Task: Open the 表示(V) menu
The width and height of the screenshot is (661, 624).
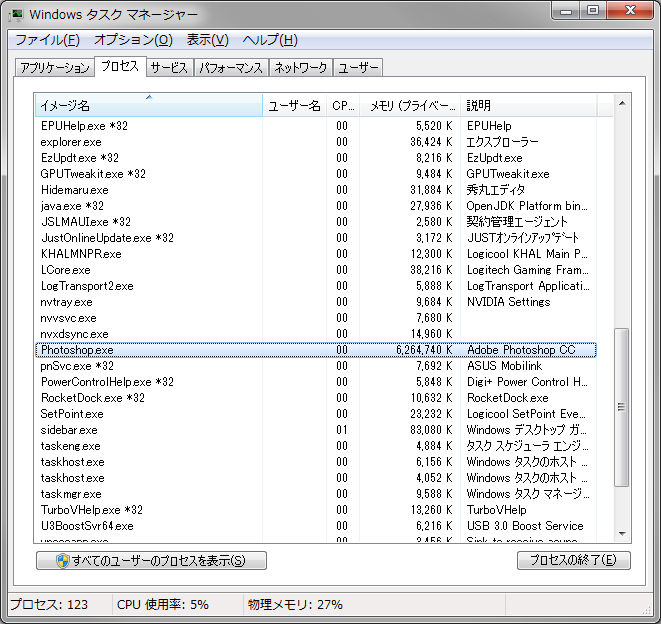Action: coord(207,40)
